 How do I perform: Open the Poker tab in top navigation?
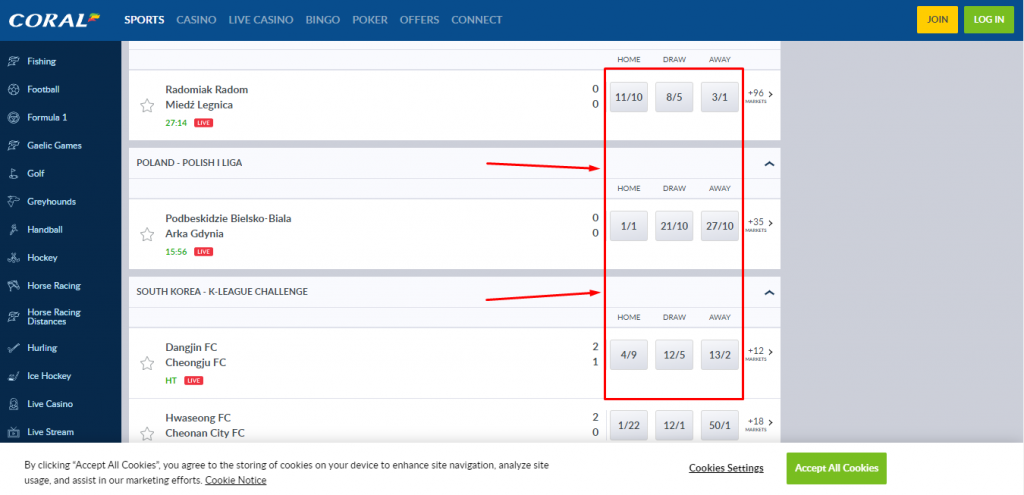point(370,20)
